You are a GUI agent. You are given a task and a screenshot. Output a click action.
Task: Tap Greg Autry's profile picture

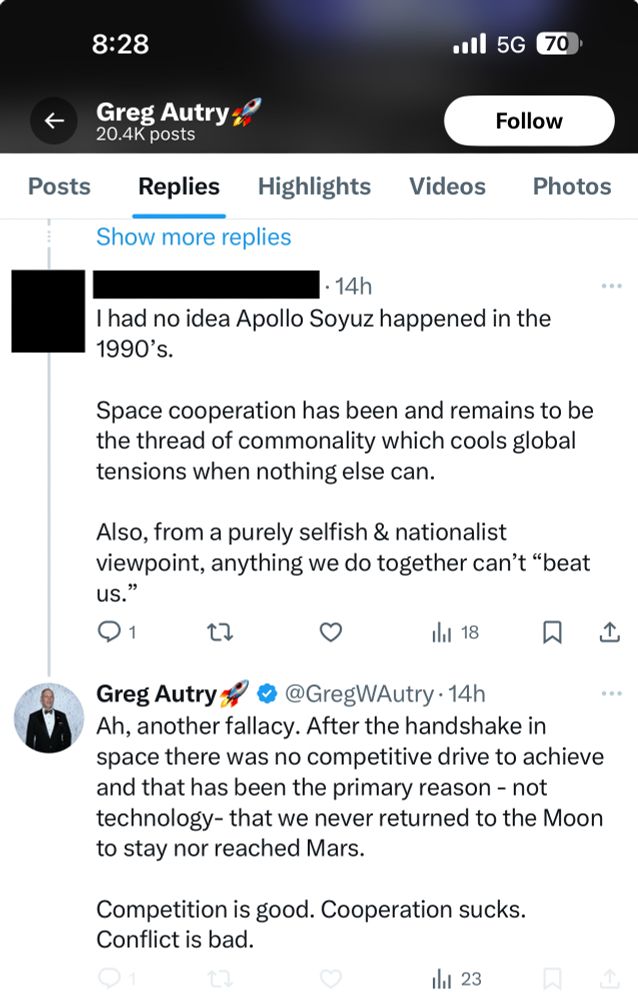click(49, 717)
